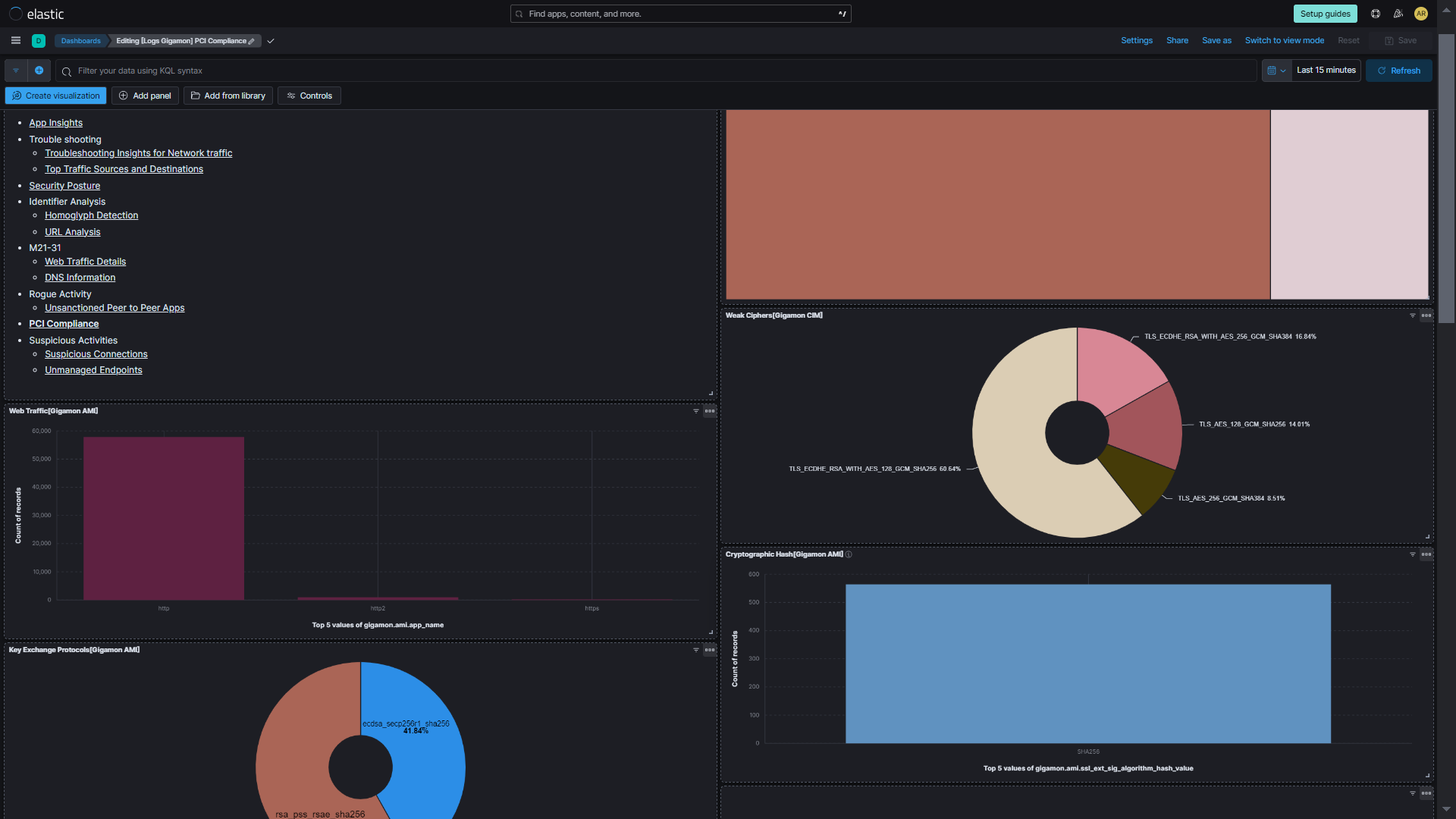
Task: Toggle the filters icon on Cryptographic Hash panel
Action: 1412,554
